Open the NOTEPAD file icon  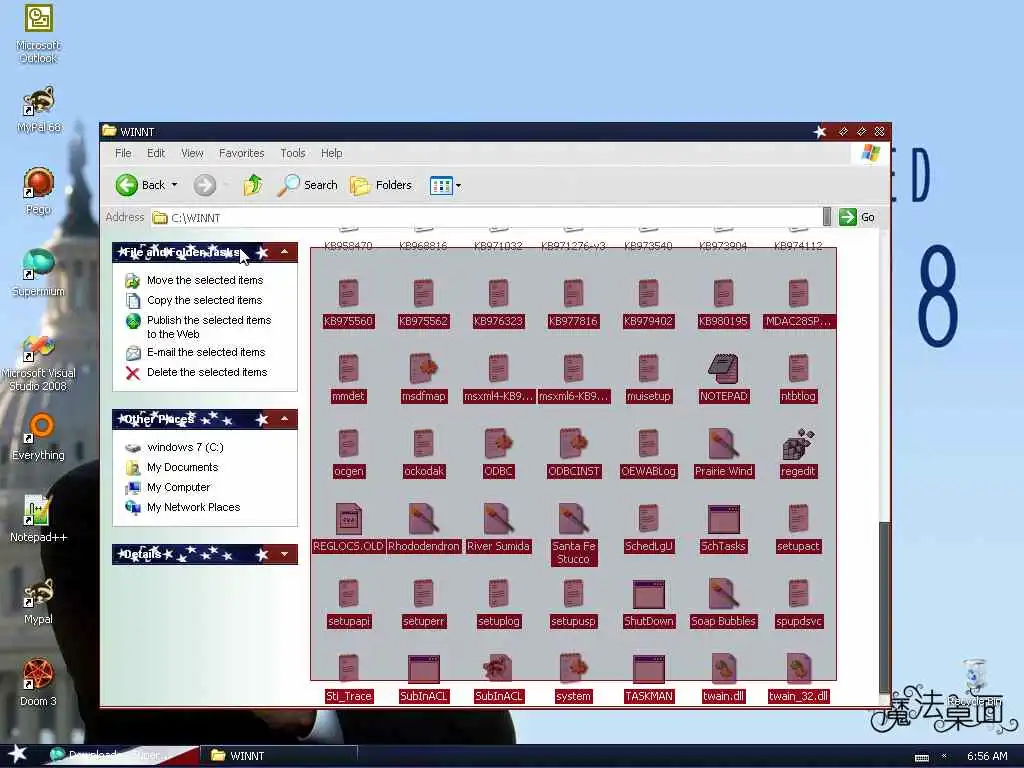pyautogui.click(x=723, y=369)
